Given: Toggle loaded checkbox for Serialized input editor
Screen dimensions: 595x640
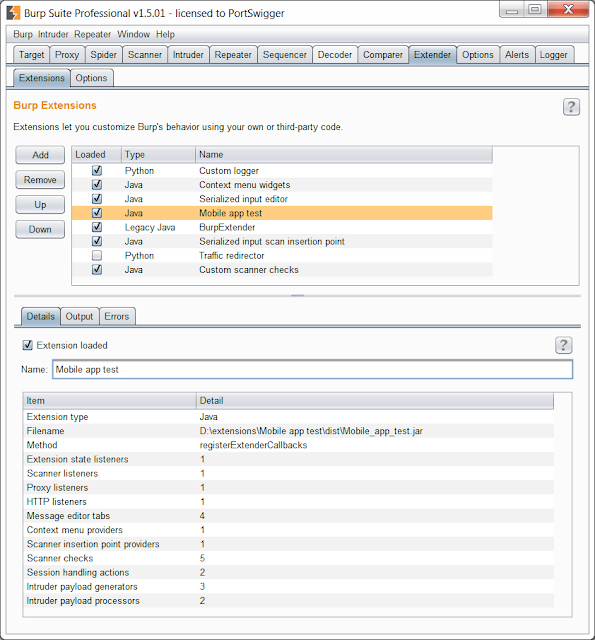Looking at the screenshot, I should coord(97,199).
